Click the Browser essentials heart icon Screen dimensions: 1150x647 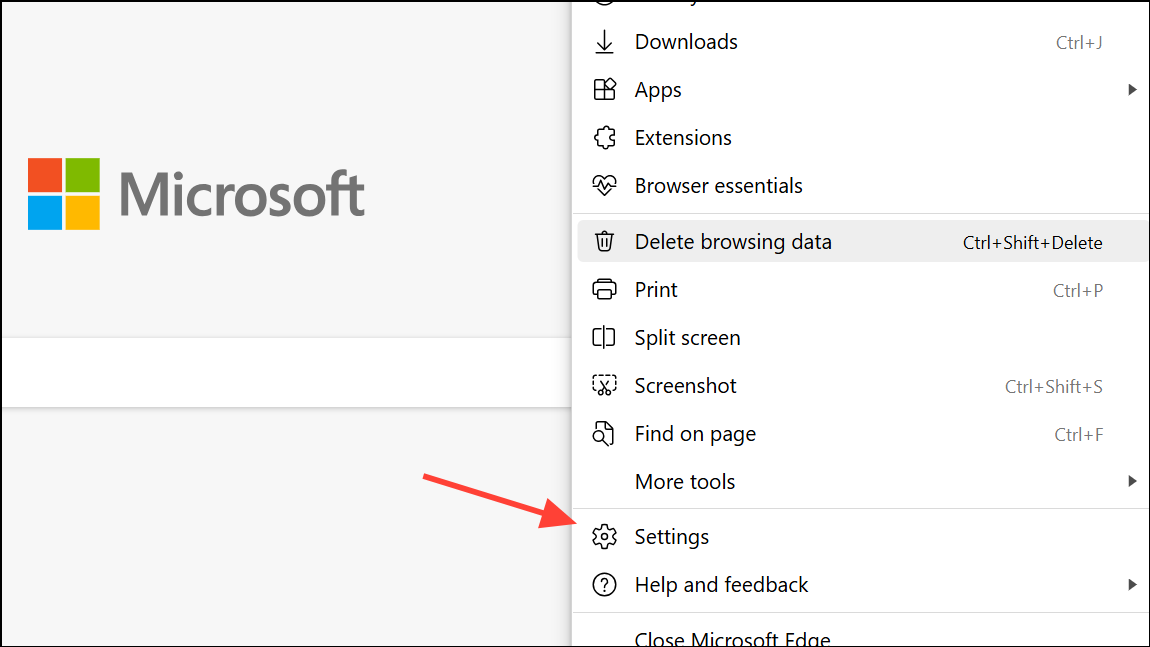click(x=604, y=186)
